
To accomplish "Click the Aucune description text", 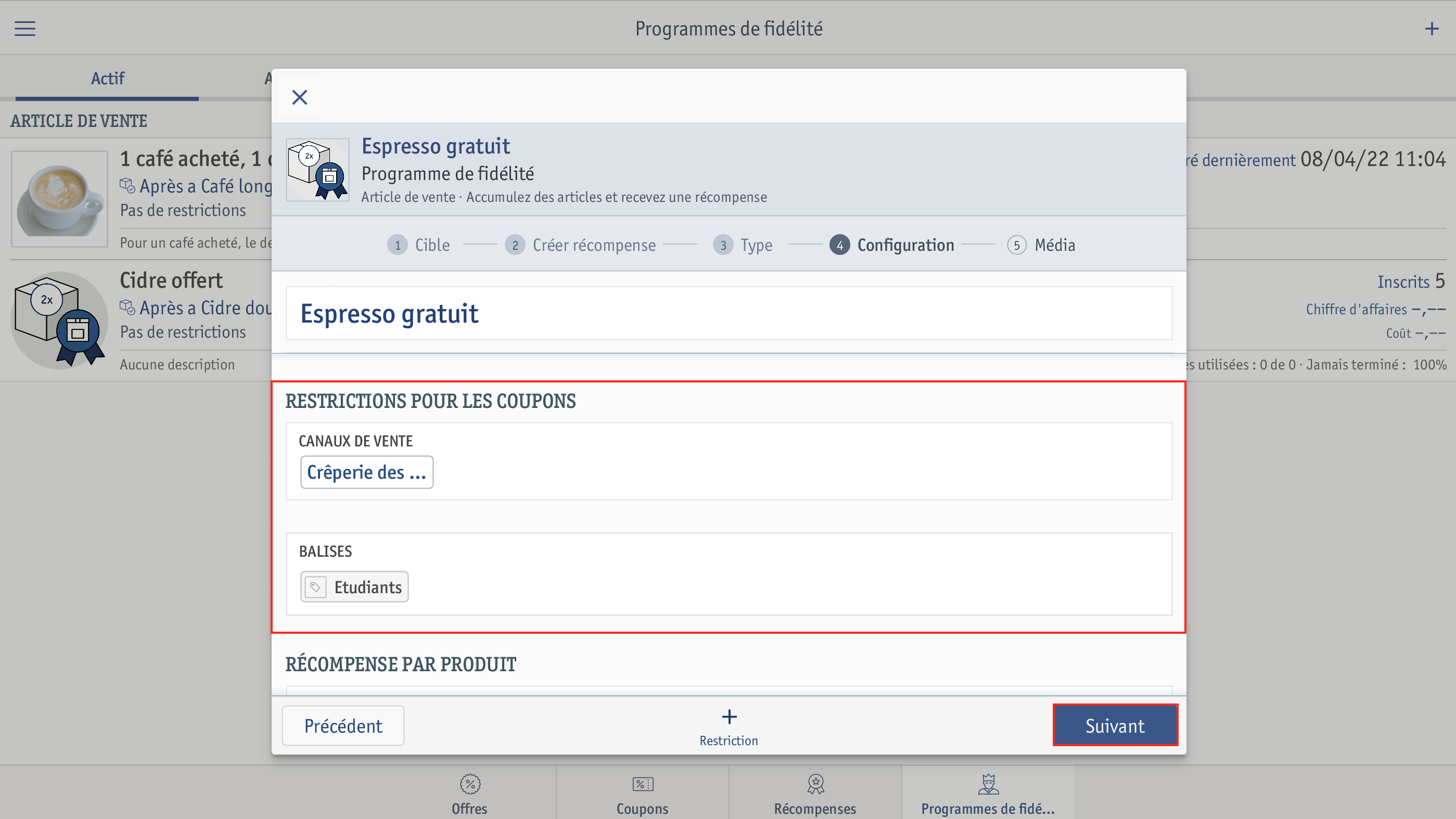I will coord(177,365).
